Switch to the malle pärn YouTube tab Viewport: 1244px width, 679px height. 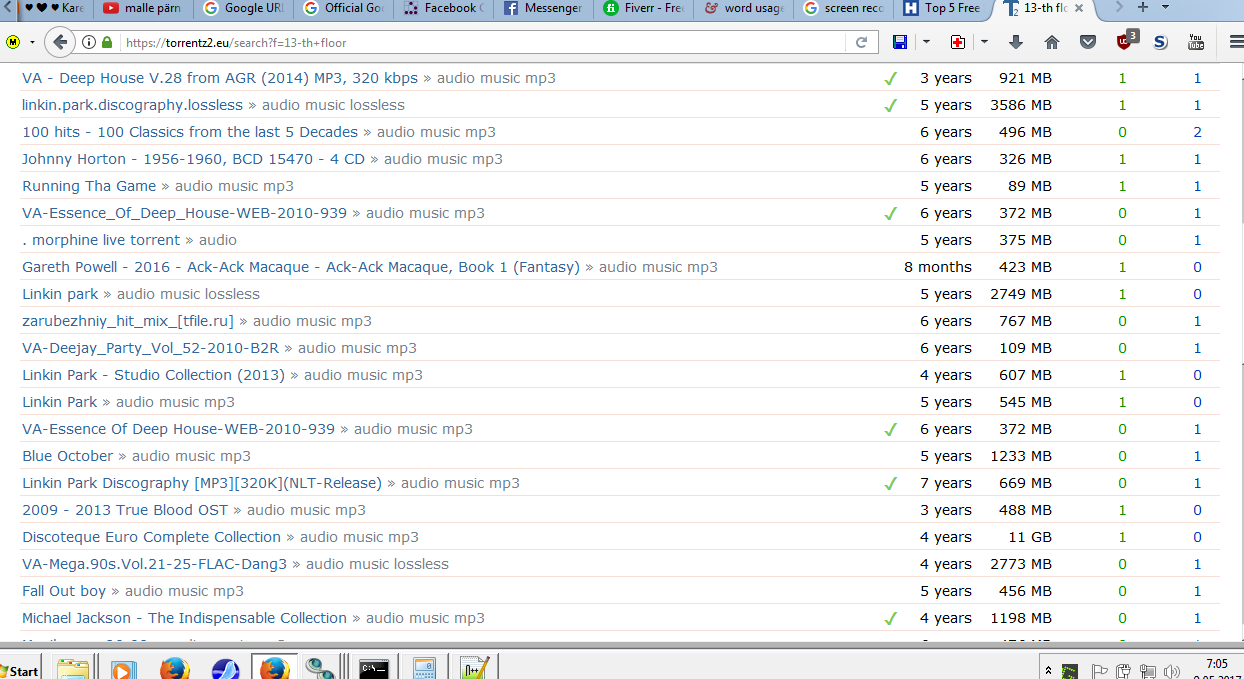click(x=143, y=8)
